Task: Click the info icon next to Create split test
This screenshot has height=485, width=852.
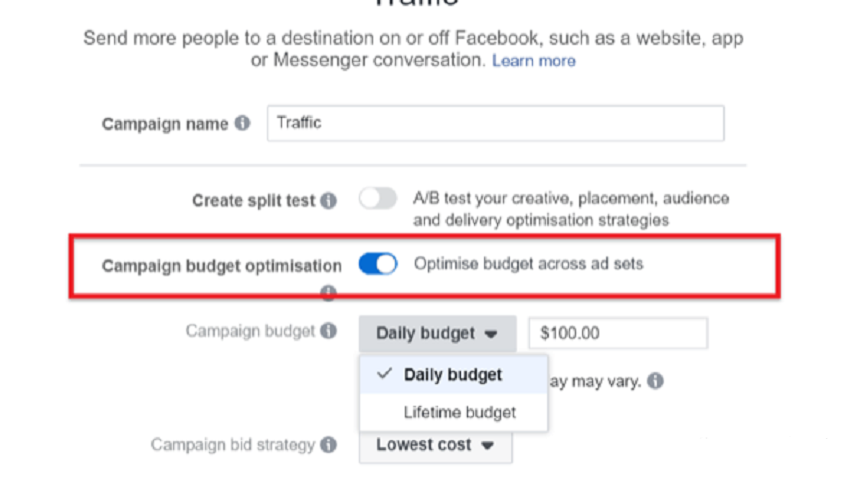Action: point(329,201)
